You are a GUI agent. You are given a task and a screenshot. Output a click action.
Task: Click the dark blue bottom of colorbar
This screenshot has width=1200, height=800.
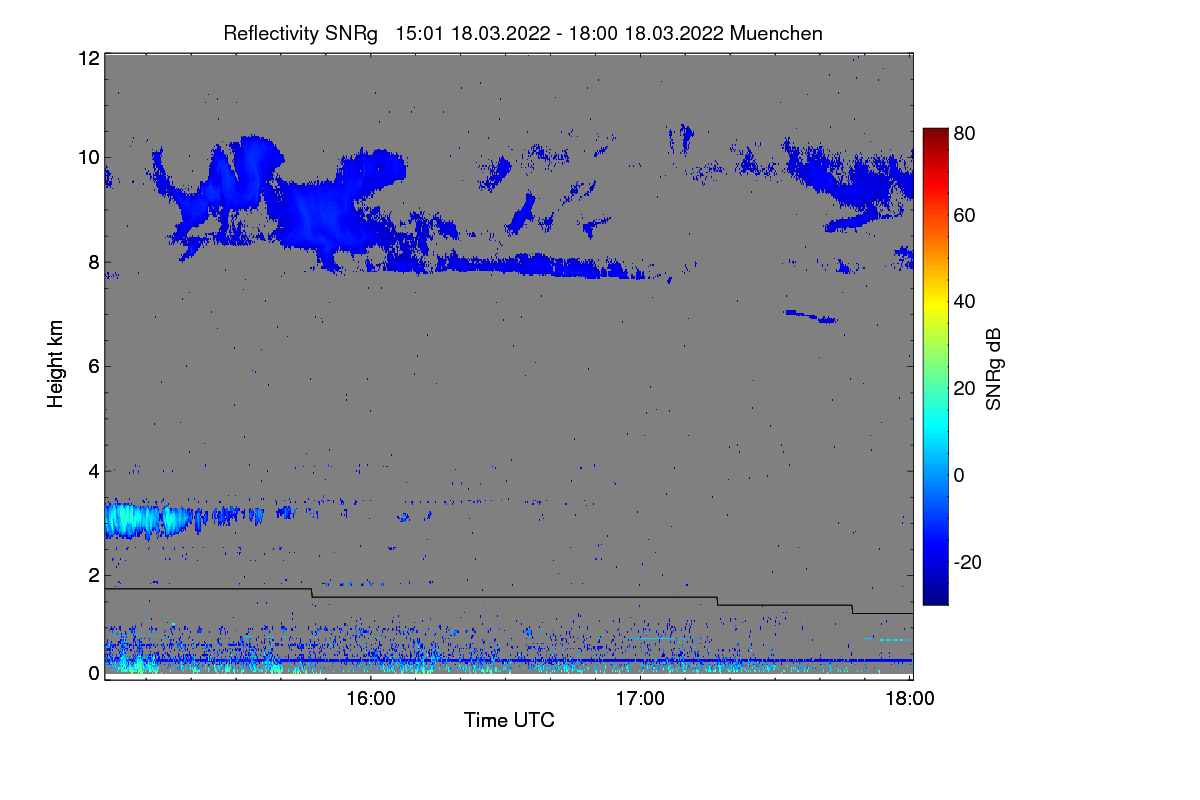coord(934,595)
